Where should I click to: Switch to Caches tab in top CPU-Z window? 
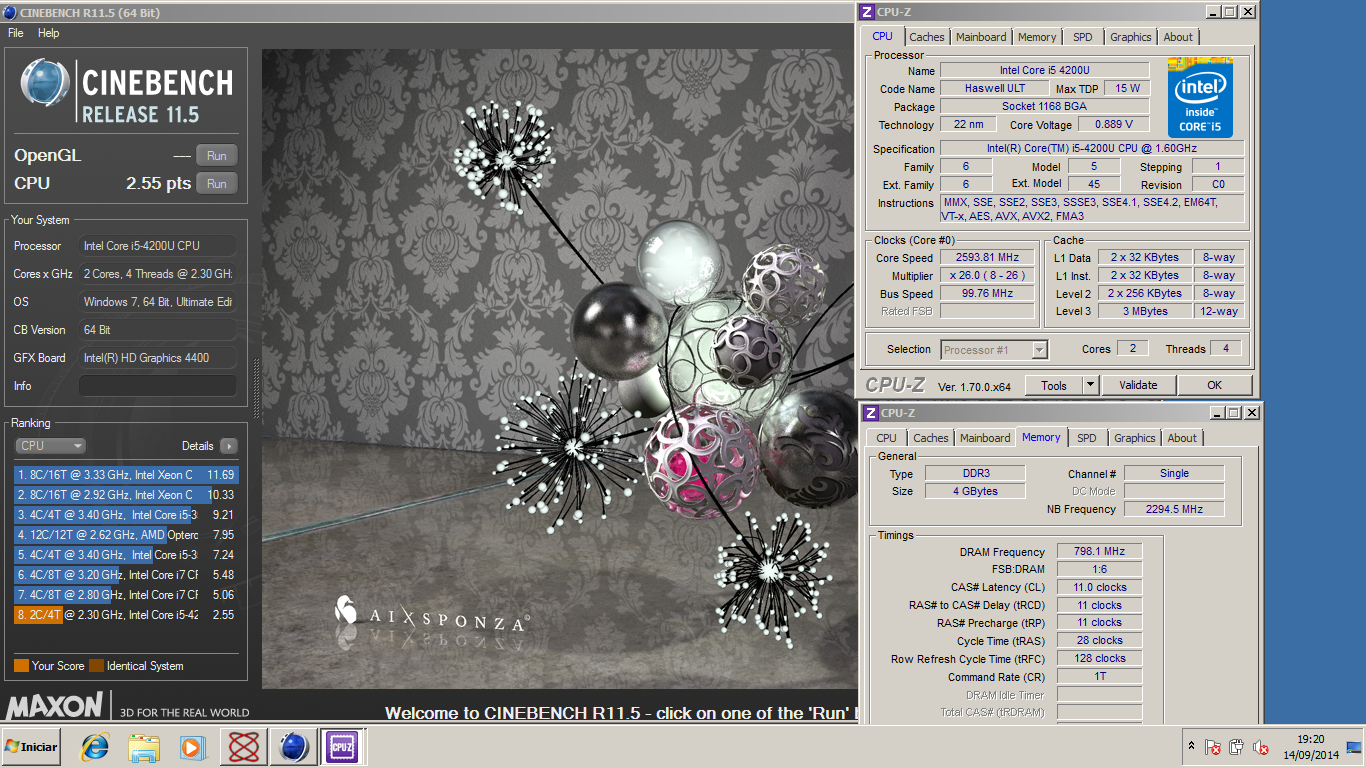point(927,37)
